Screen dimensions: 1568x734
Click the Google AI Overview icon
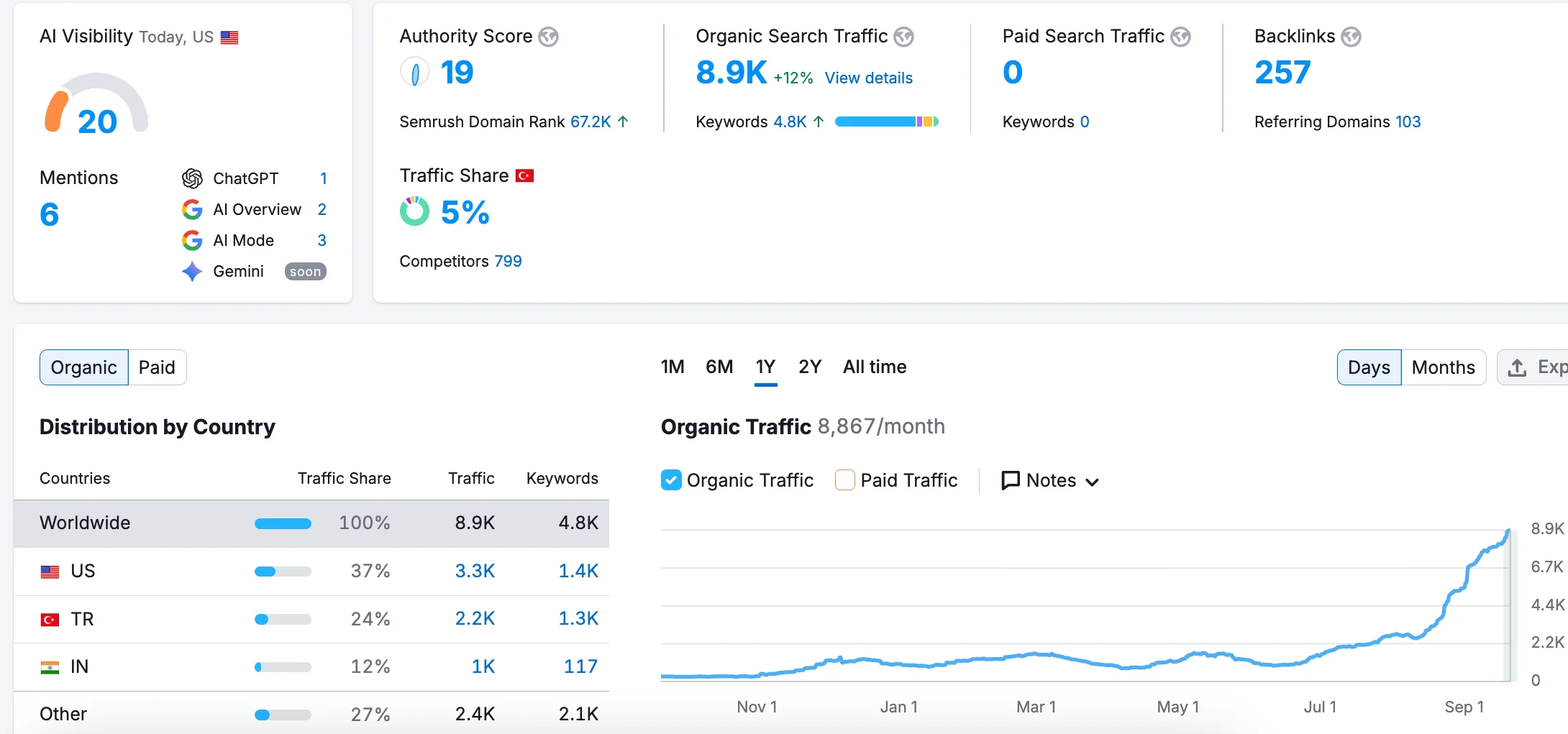191,209
